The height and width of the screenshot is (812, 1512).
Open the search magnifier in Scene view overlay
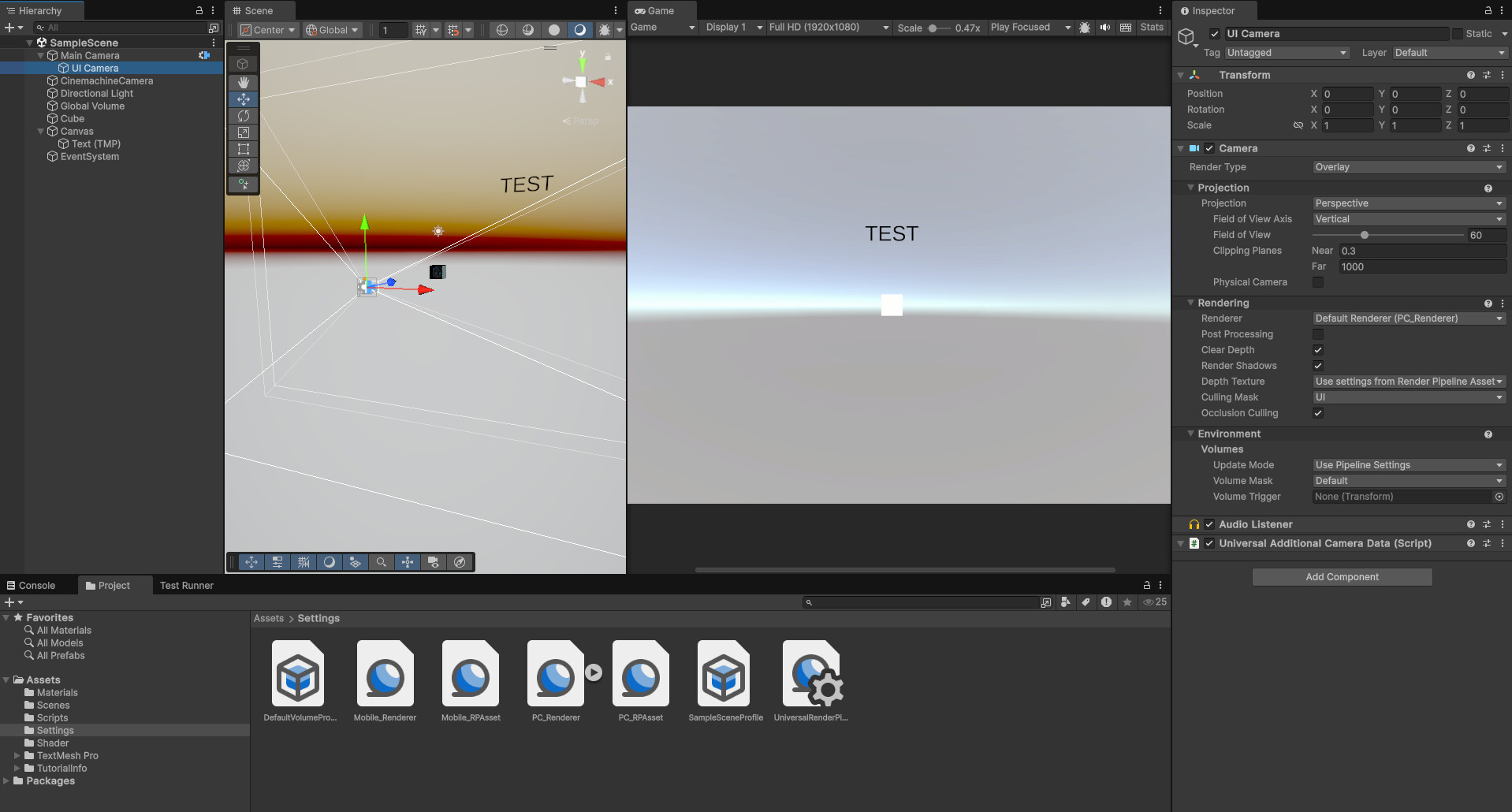382,562
